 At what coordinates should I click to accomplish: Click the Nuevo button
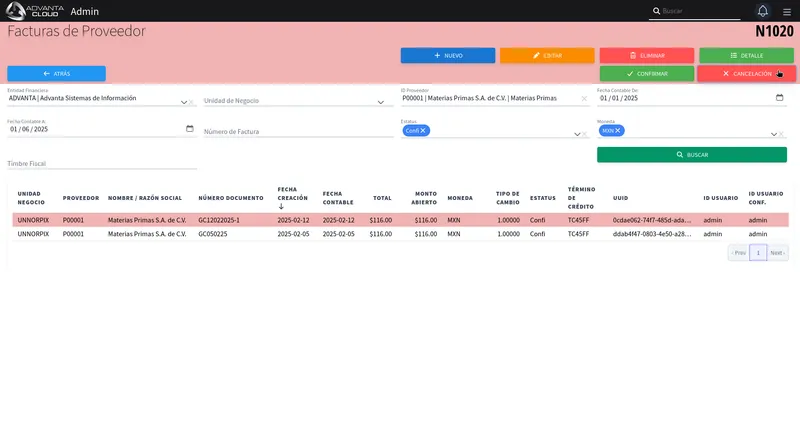coord(448,56)
